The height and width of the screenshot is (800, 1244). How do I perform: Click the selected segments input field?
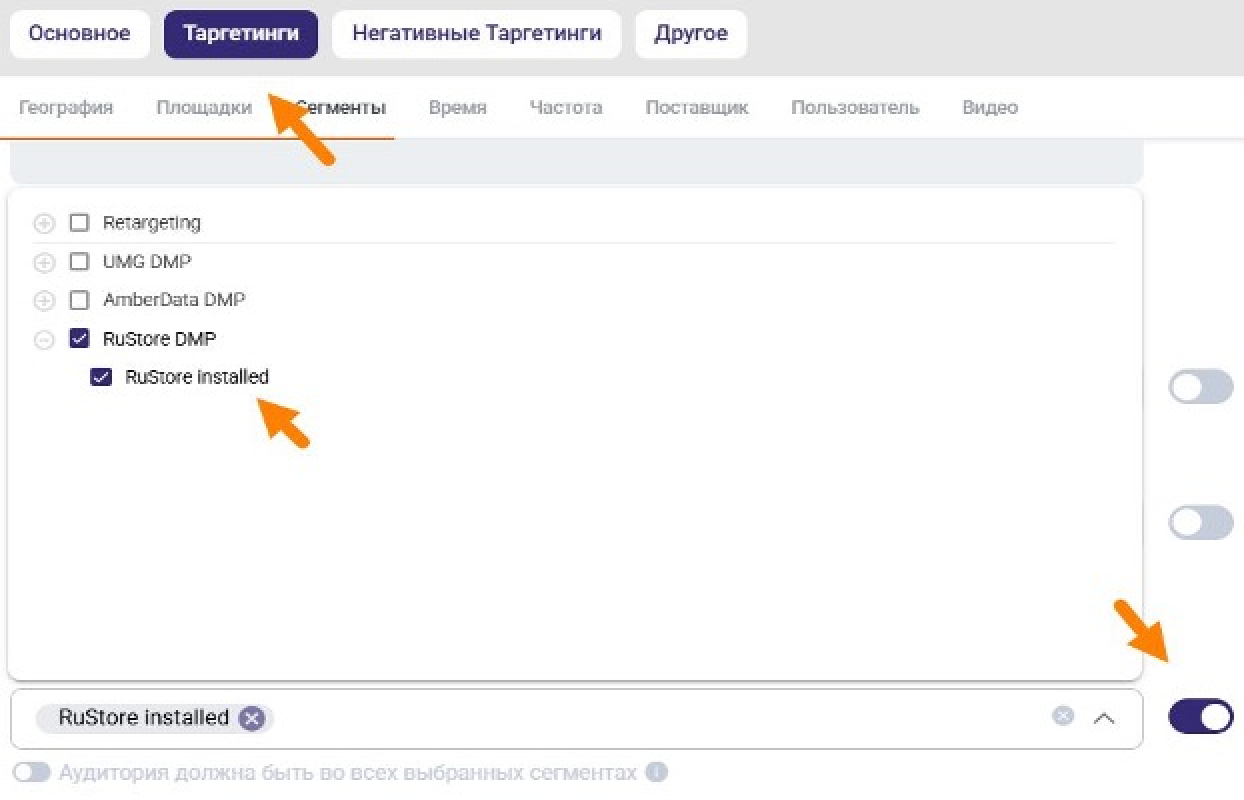(x=650, y=718)
